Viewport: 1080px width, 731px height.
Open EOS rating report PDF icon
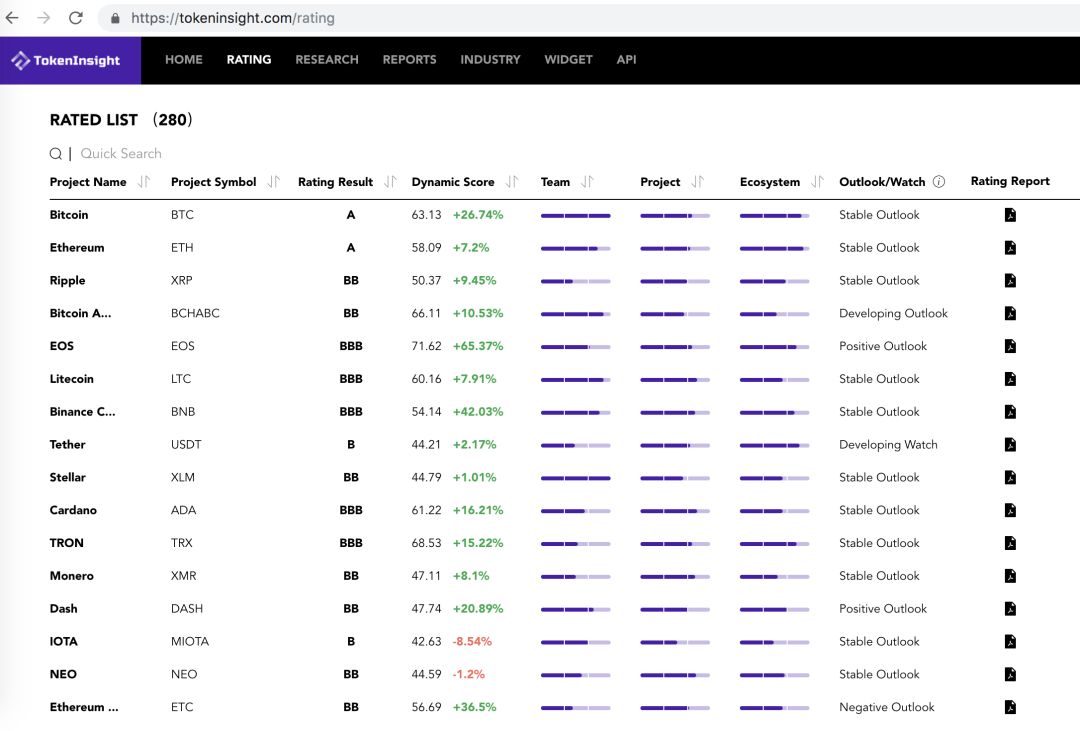click(1010, 346)
